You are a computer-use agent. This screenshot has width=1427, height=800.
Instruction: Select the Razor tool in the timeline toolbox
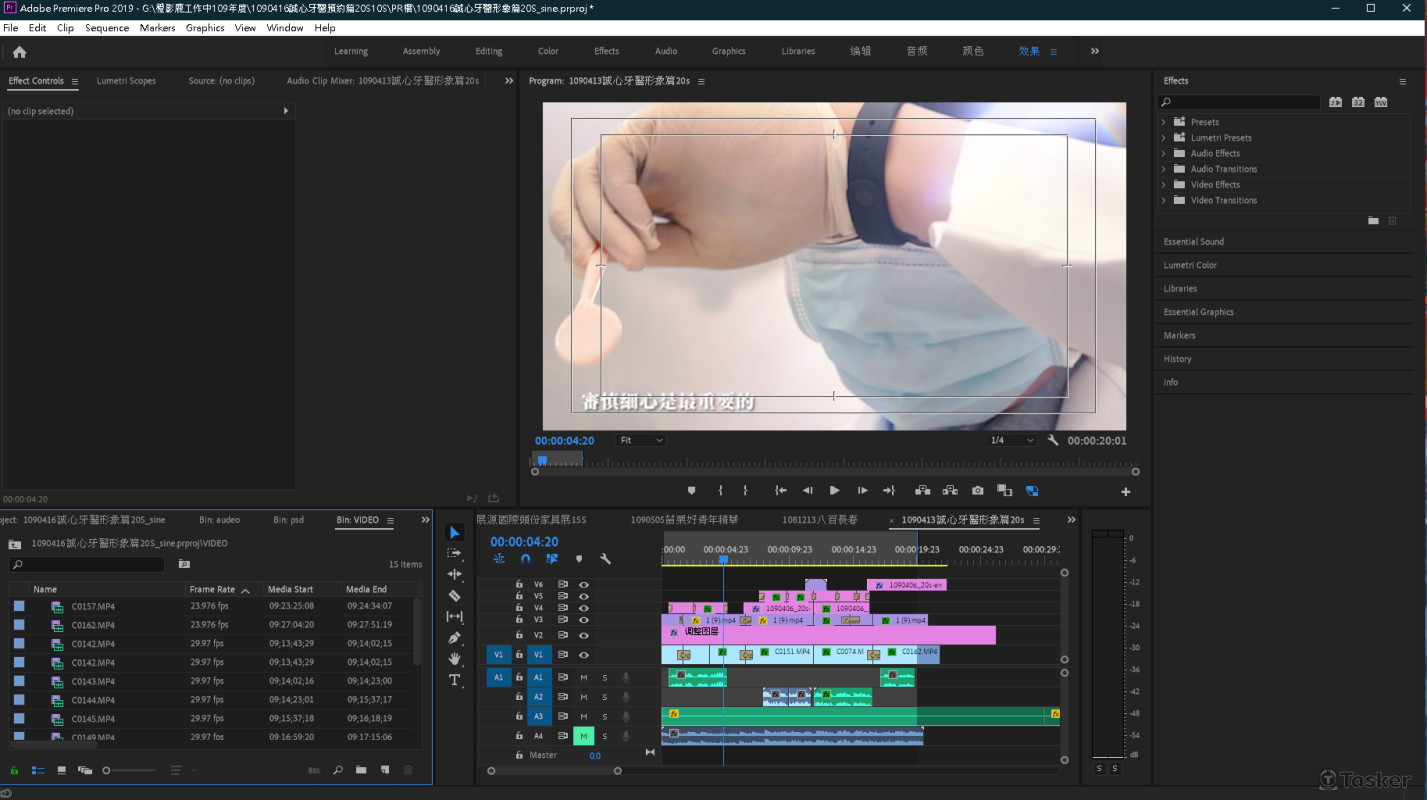[x=454, y=596]
